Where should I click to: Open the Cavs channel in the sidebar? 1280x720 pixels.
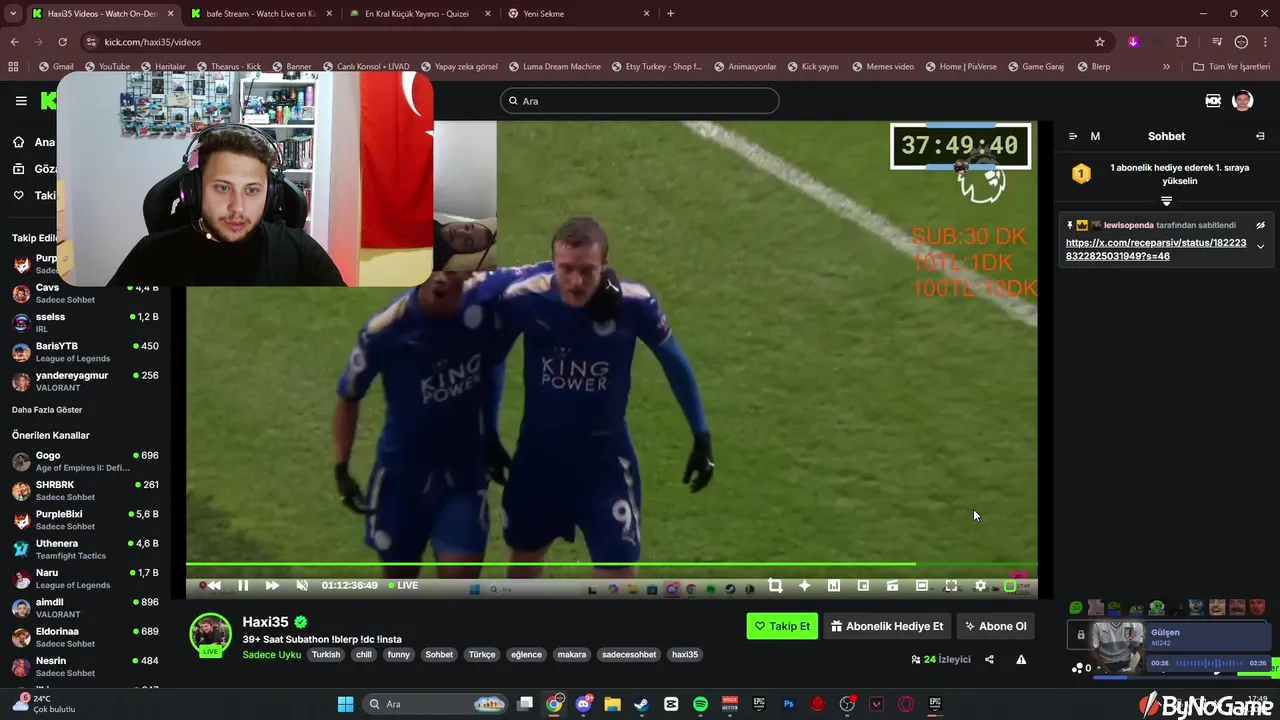85,293
